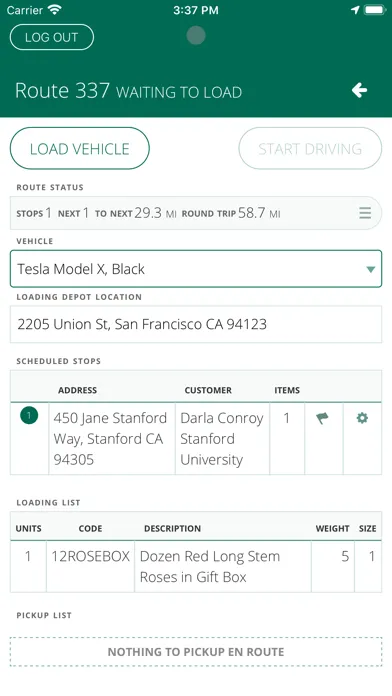Click the Log Out button

tap(52, 37)
